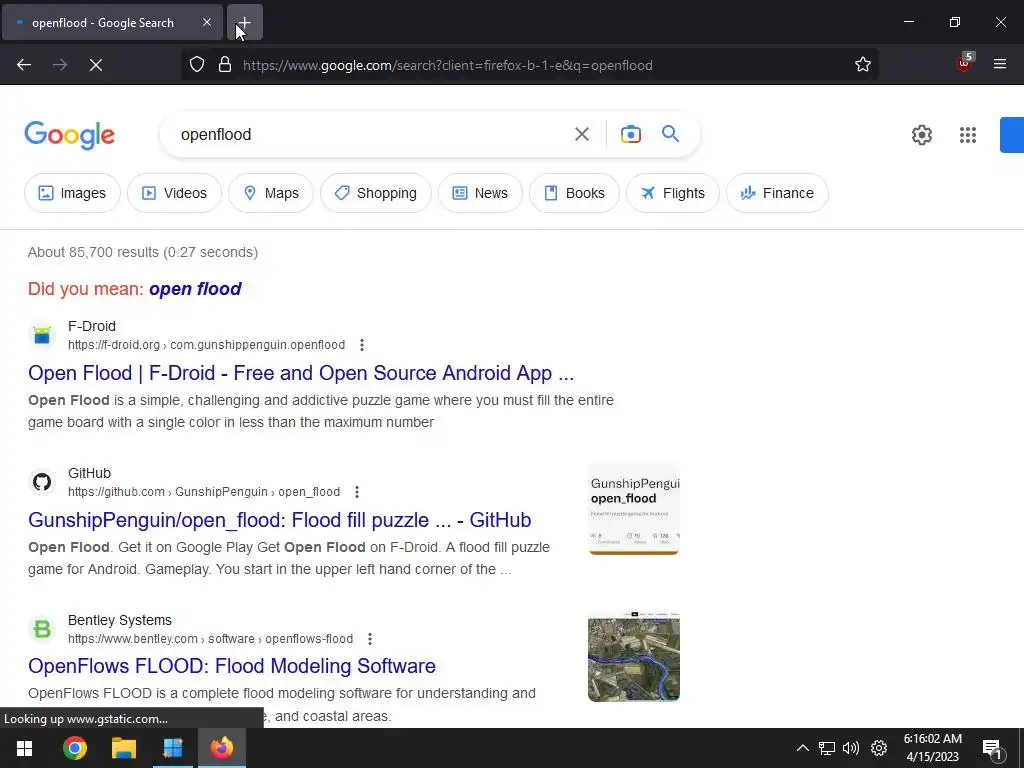Switch to the Shopping results tab
Viewport: 1024px width, 768px height.
point(376,193)
